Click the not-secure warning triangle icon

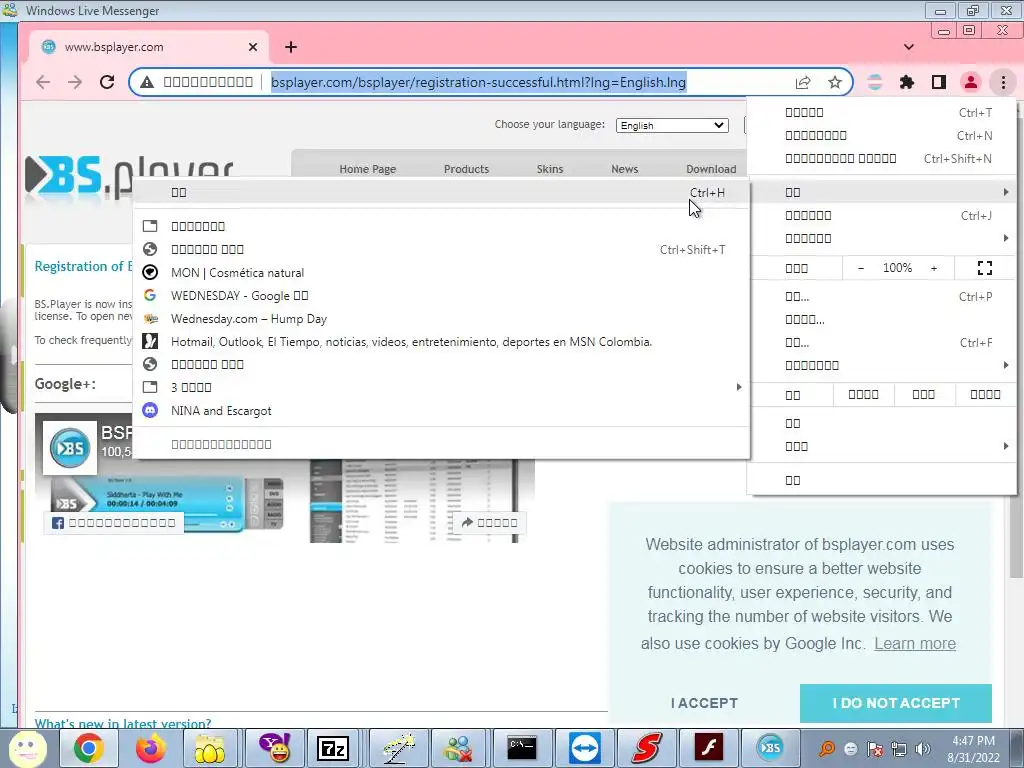click(147, 82)
